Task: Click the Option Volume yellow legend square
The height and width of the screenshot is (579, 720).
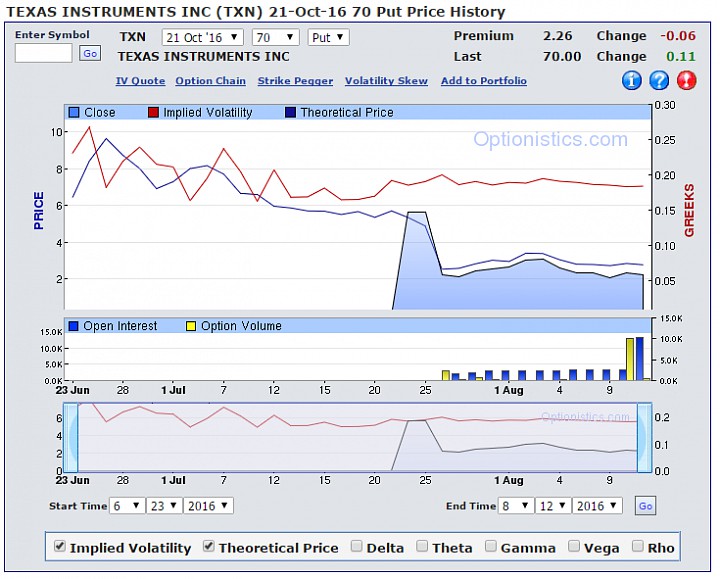Action: [191, 326]
